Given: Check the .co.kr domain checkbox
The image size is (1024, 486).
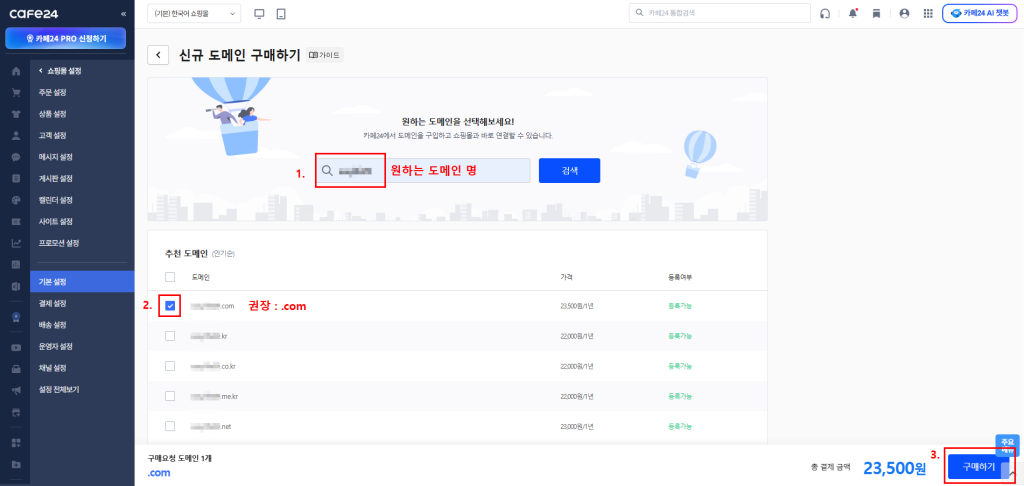Looking at the screenshot, I should (170, 366).
